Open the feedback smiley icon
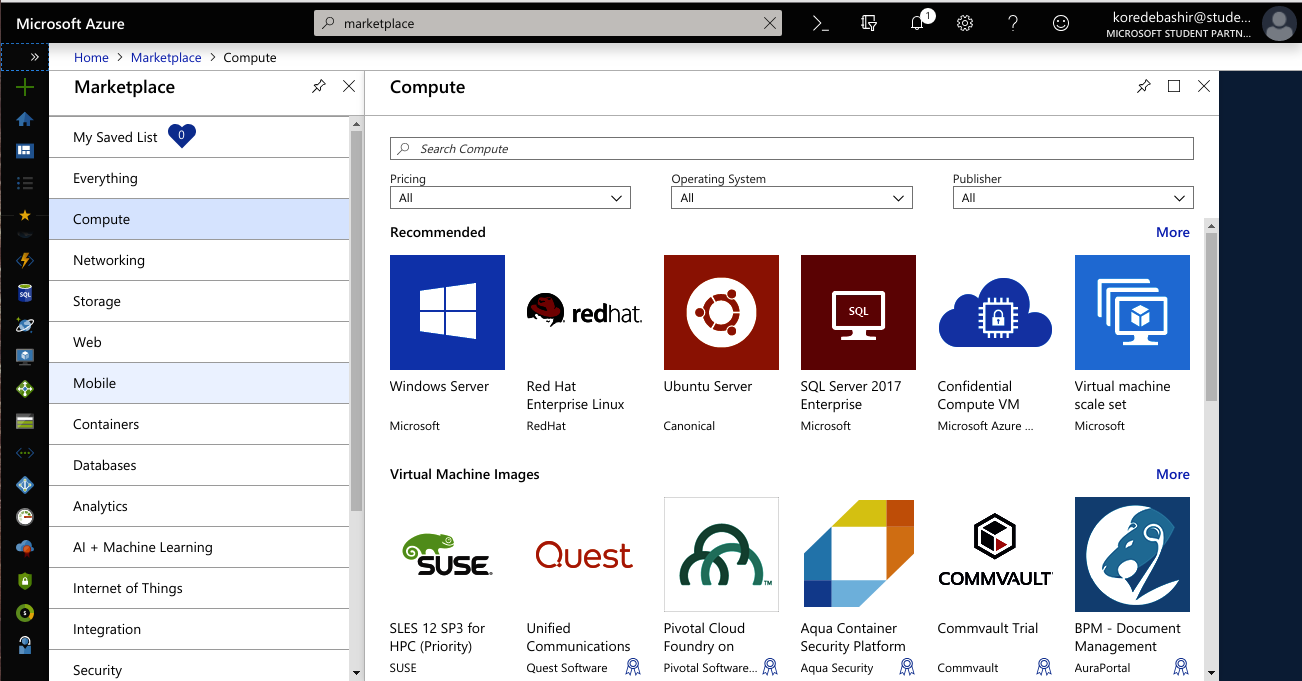Screen dimensions: 1302x681 1061,23
